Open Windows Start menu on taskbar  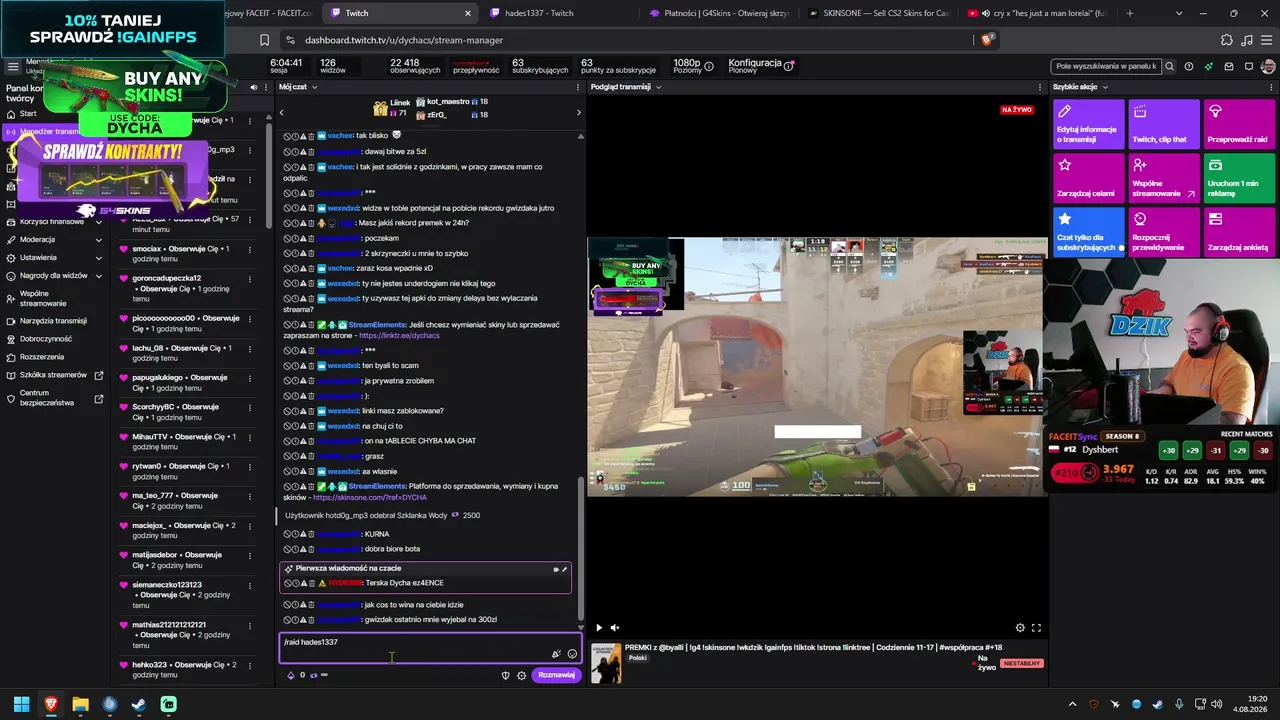click(21, 704)
